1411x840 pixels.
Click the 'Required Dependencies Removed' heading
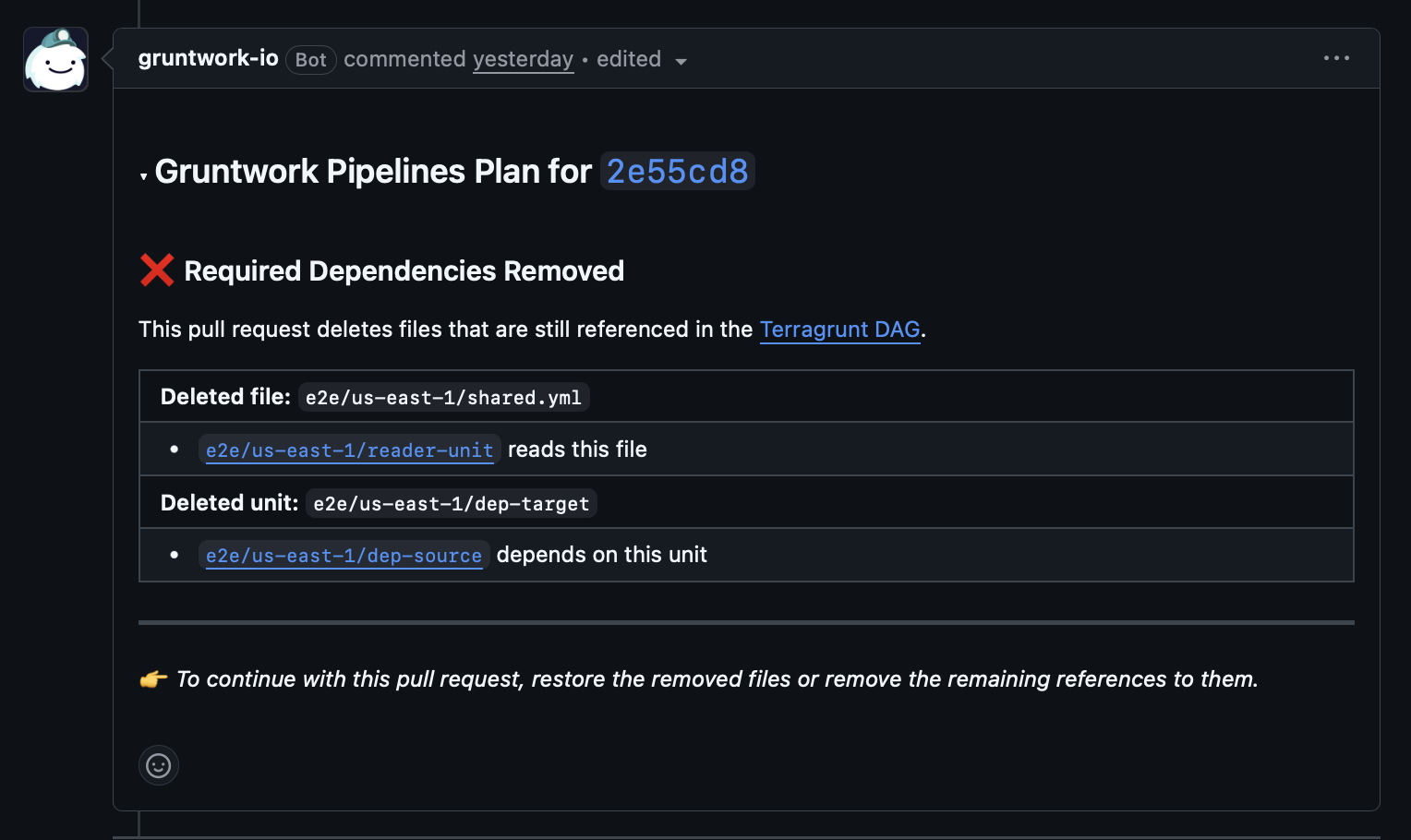[404, 270]
